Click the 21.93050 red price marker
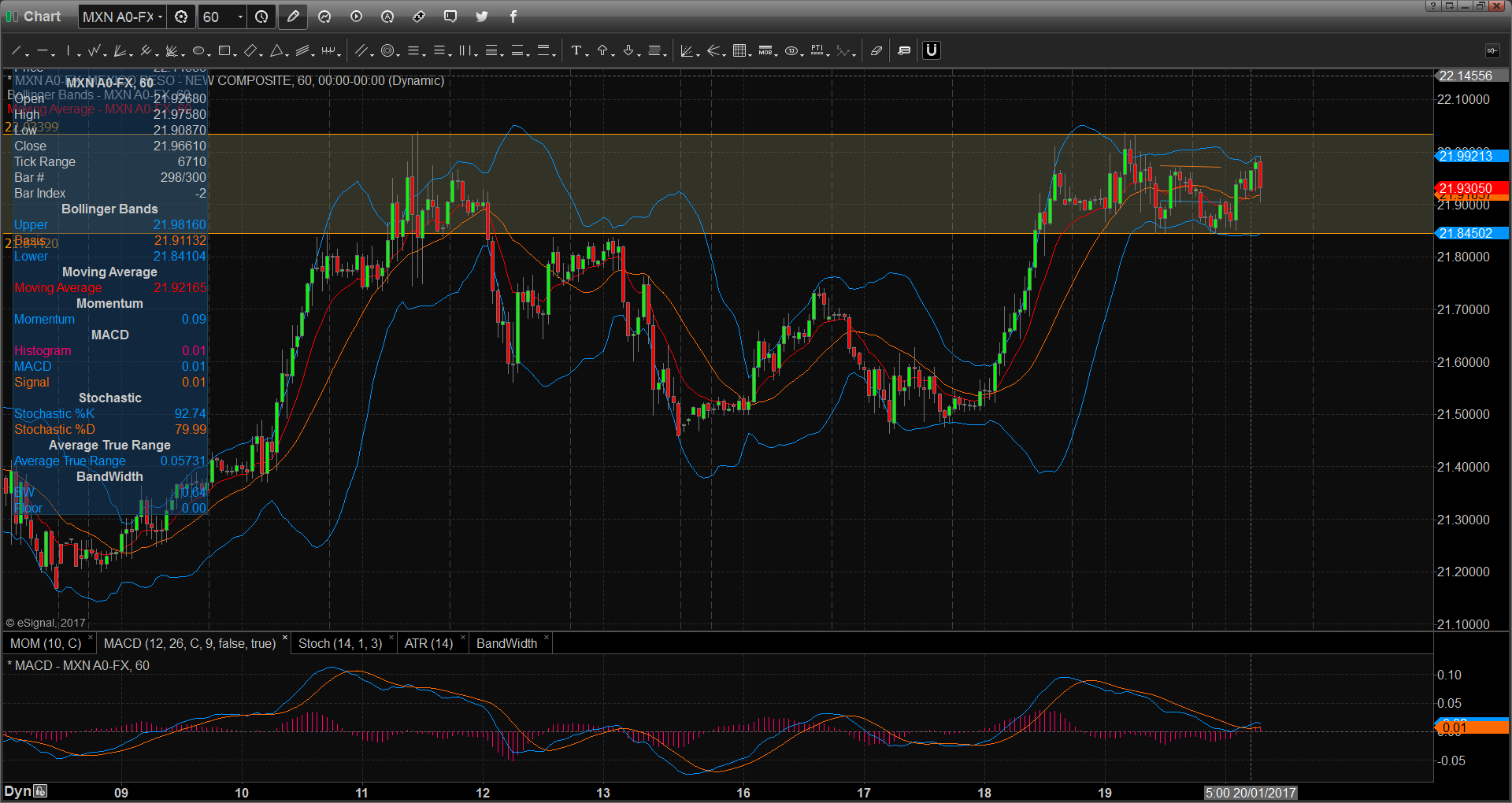The image size is (1512, 803). tap(1470, 188)
